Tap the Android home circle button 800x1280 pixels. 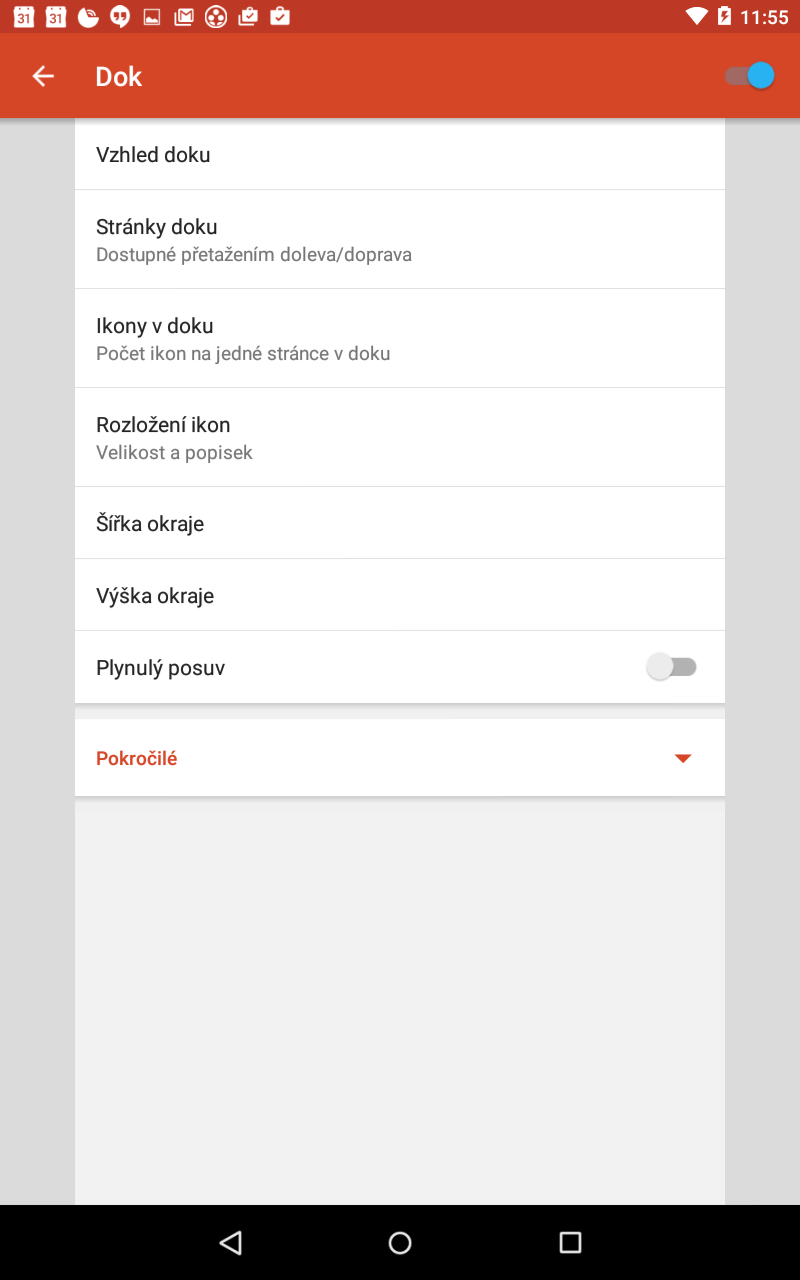(x=400, y=1242)
